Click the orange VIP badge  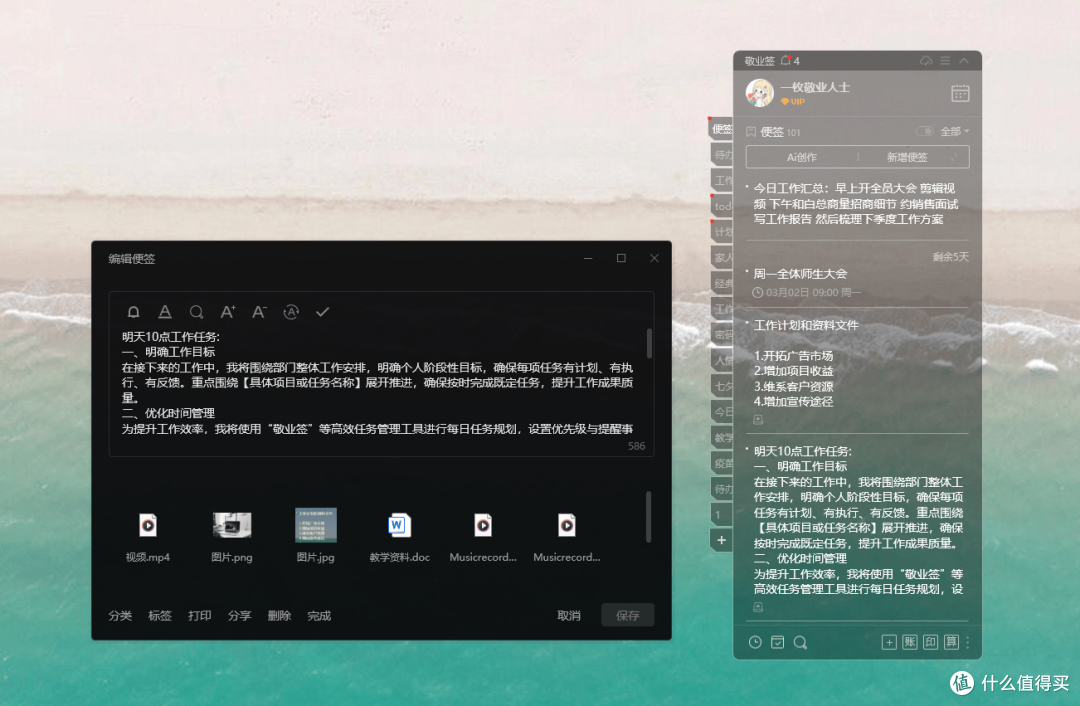tap(793, 101)
